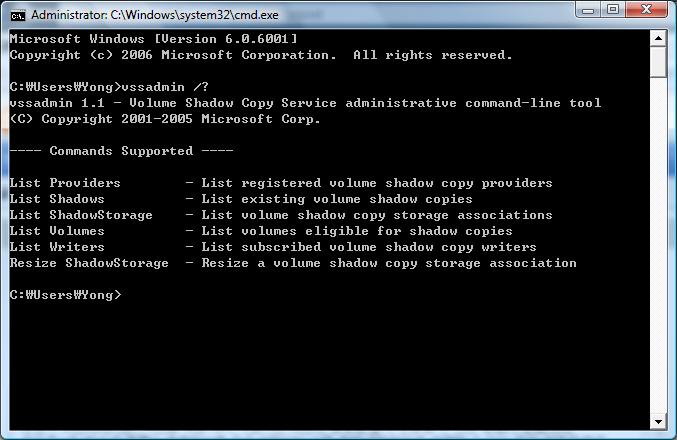The height and width of the screenshot is (440, 677).
Task: Open the cmd.exe system menu icon
Action: (18, 16)
